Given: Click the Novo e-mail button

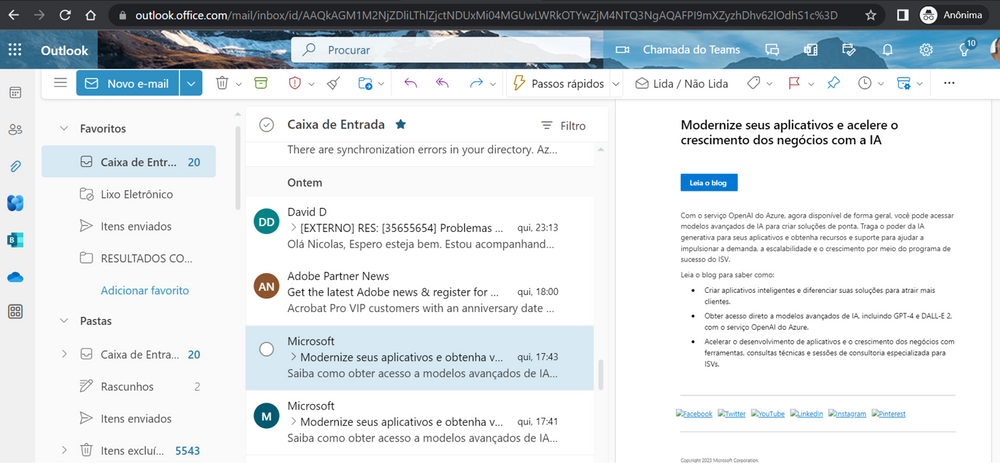Looking at the screenshot, I should [128, 83].
